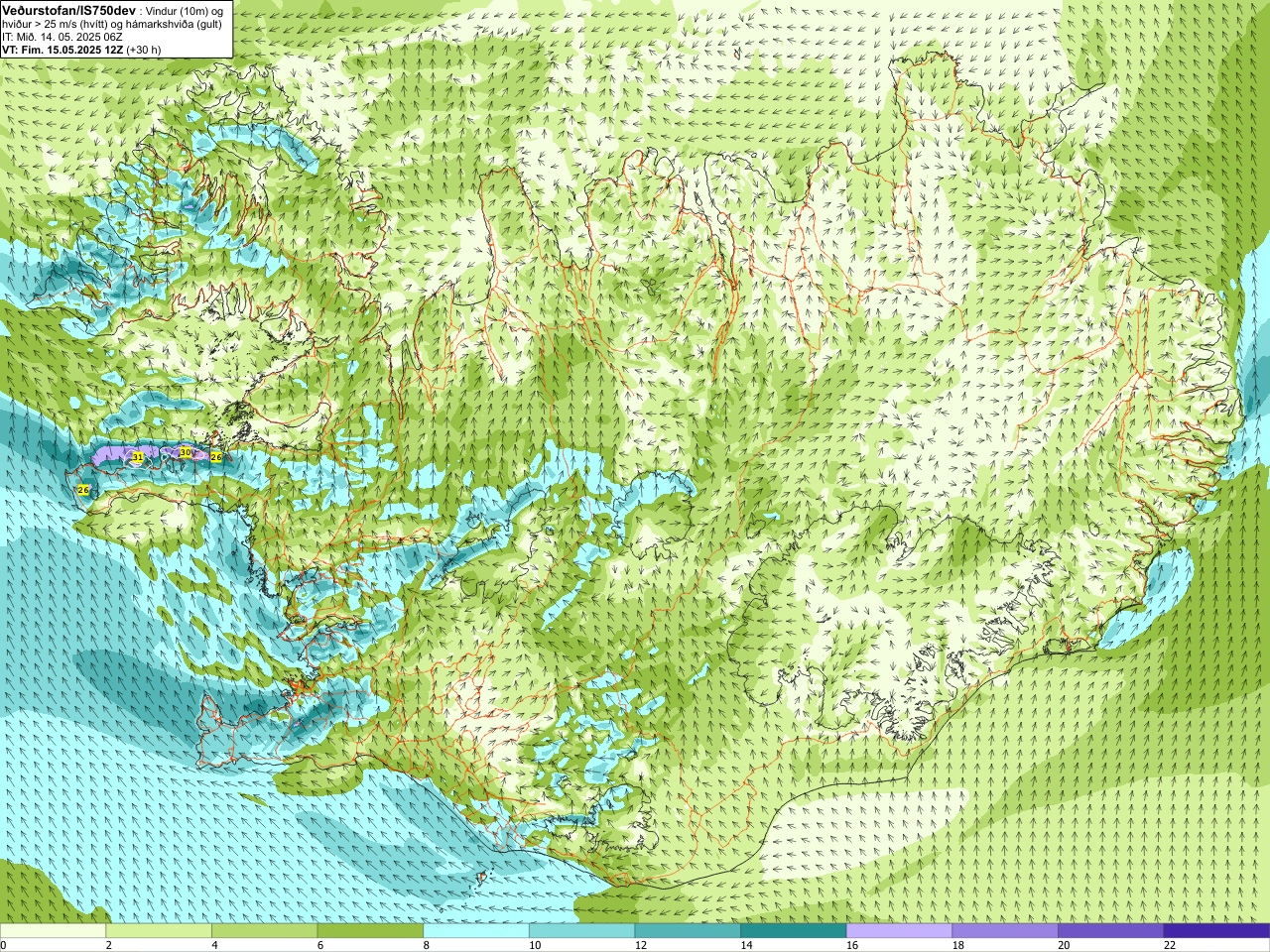Click the light green 2–4 m/s legend swatch
Image resolution: width=1270 pixels, height=952 pixels.
158,931
